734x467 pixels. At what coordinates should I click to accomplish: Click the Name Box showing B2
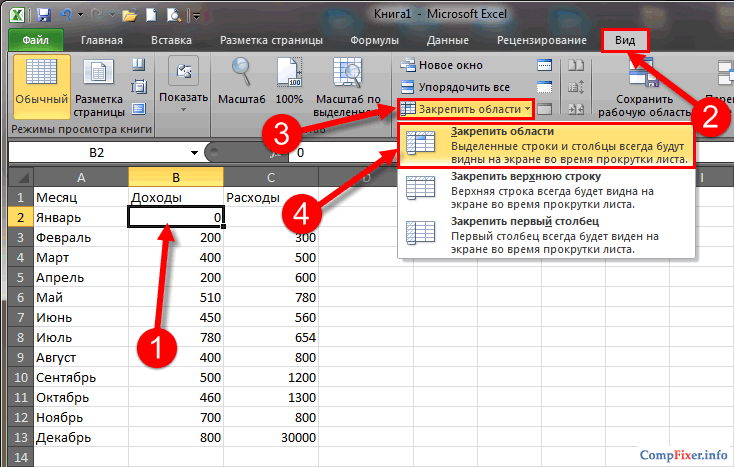click(96, 153)
